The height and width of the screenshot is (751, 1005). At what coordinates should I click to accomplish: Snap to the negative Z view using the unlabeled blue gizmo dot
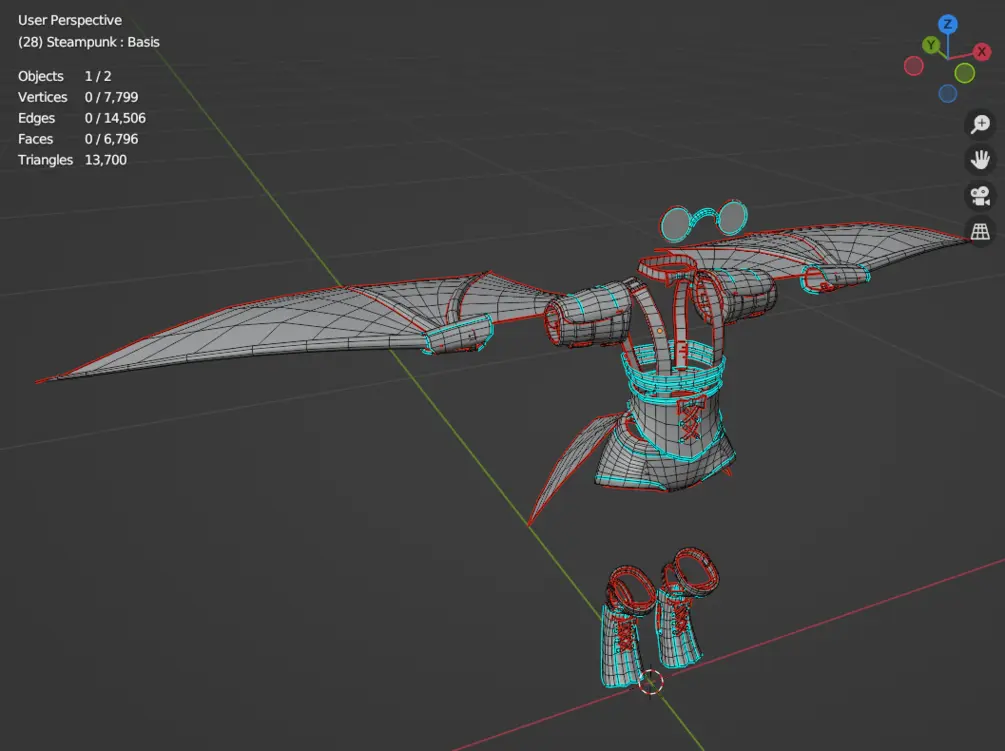click(947, 93)
